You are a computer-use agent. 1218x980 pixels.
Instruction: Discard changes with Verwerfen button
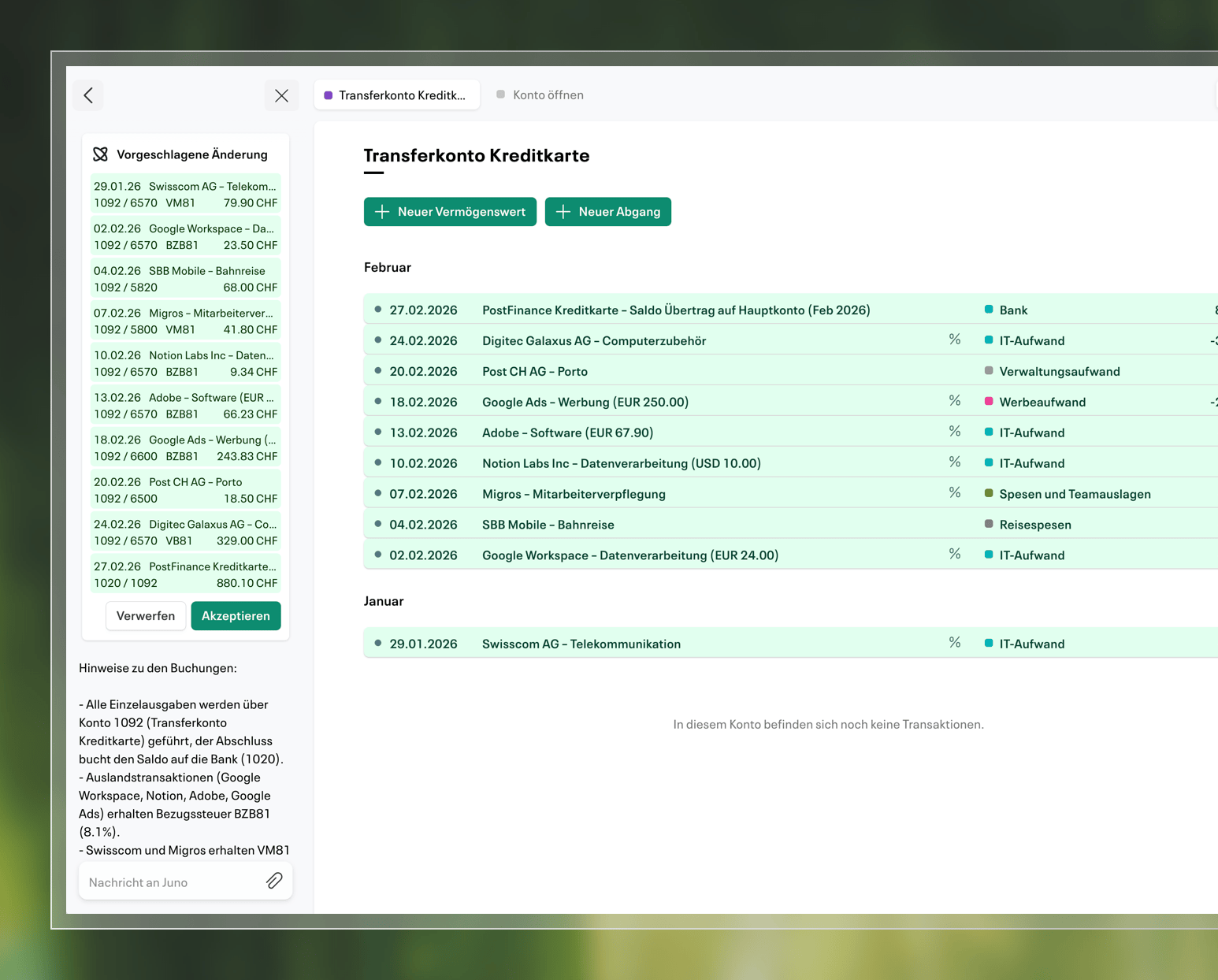click(146, 616)
